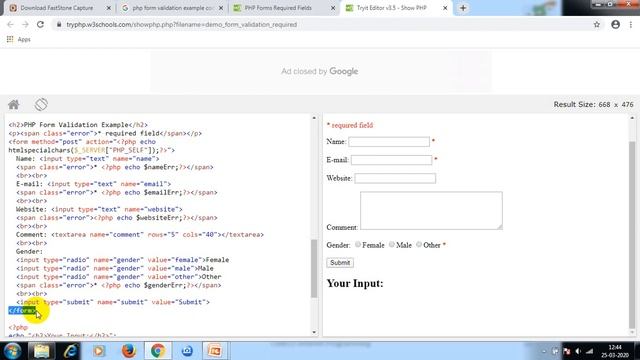
Task: Click the result pane scrollbar thumb
Action: click(632, 235)
